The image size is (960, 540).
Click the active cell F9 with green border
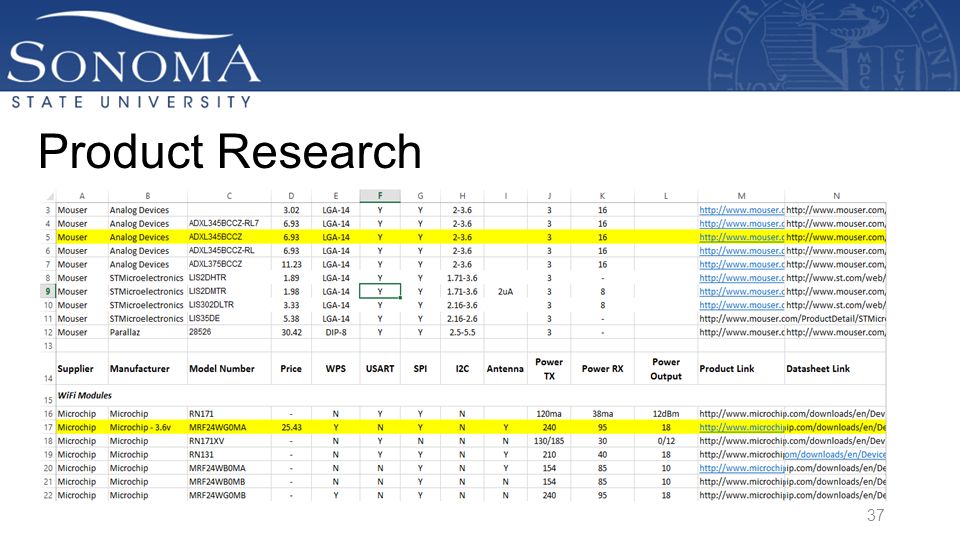[380, 291]
